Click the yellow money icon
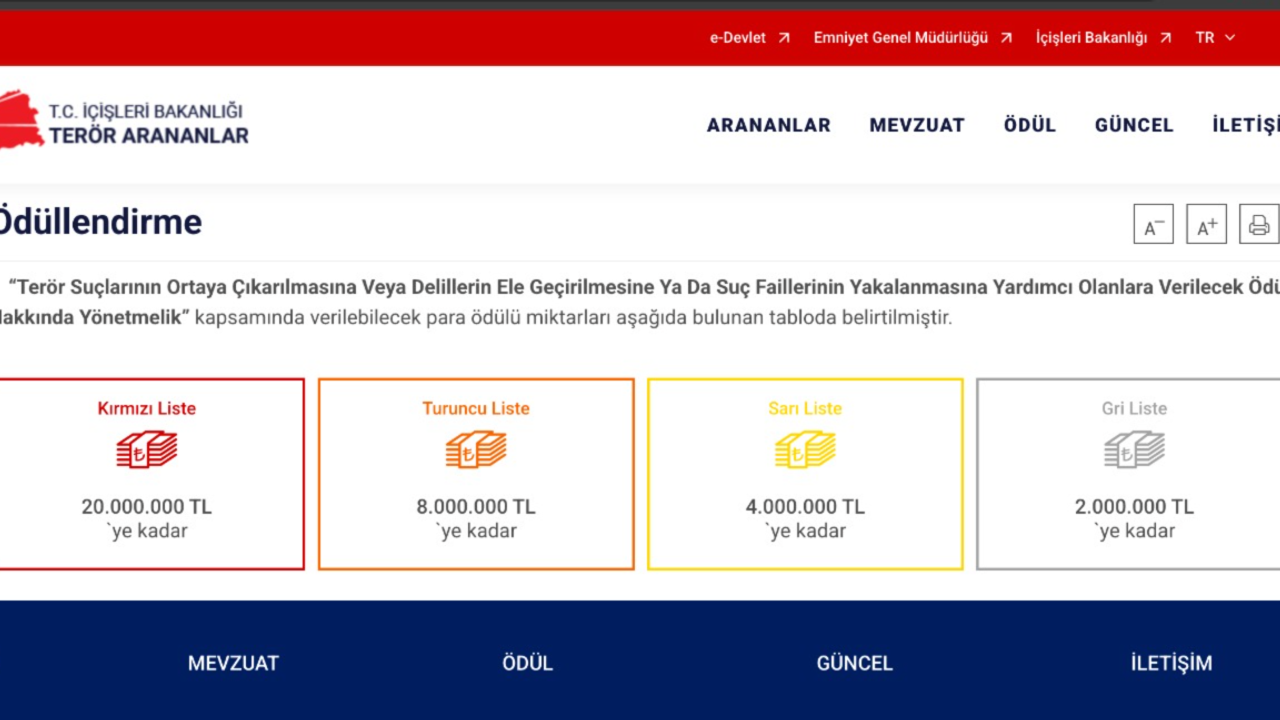Screen dimensions: 1280x720 coord(805,450)
